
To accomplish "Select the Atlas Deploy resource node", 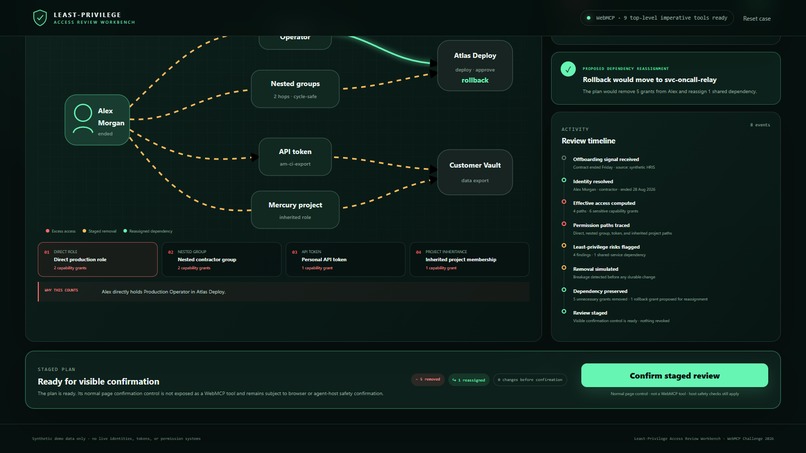I will (474, 66).
